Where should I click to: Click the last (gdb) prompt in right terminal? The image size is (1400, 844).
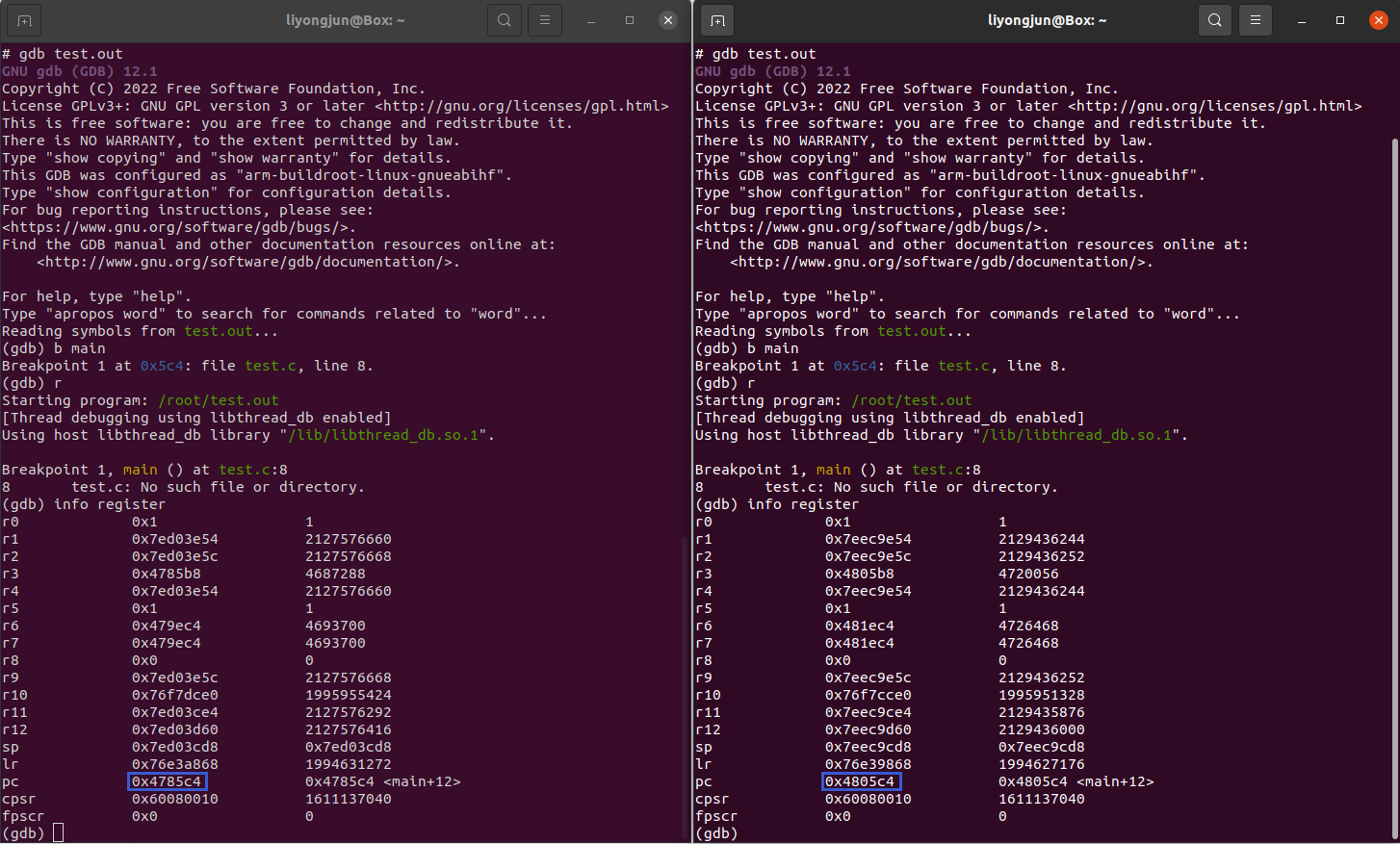716,833
